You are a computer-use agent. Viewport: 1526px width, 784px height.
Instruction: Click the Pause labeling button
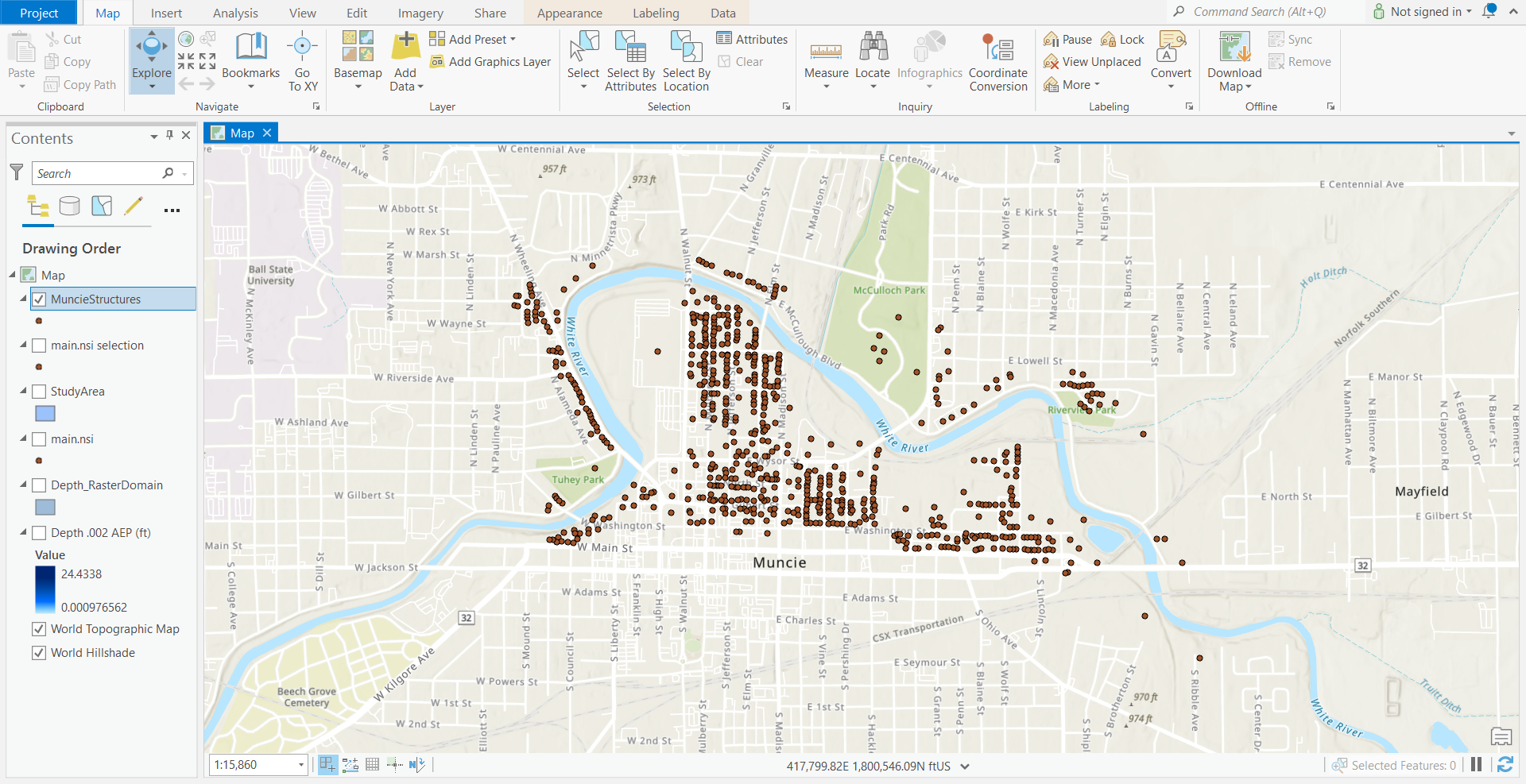point(1067,40)
